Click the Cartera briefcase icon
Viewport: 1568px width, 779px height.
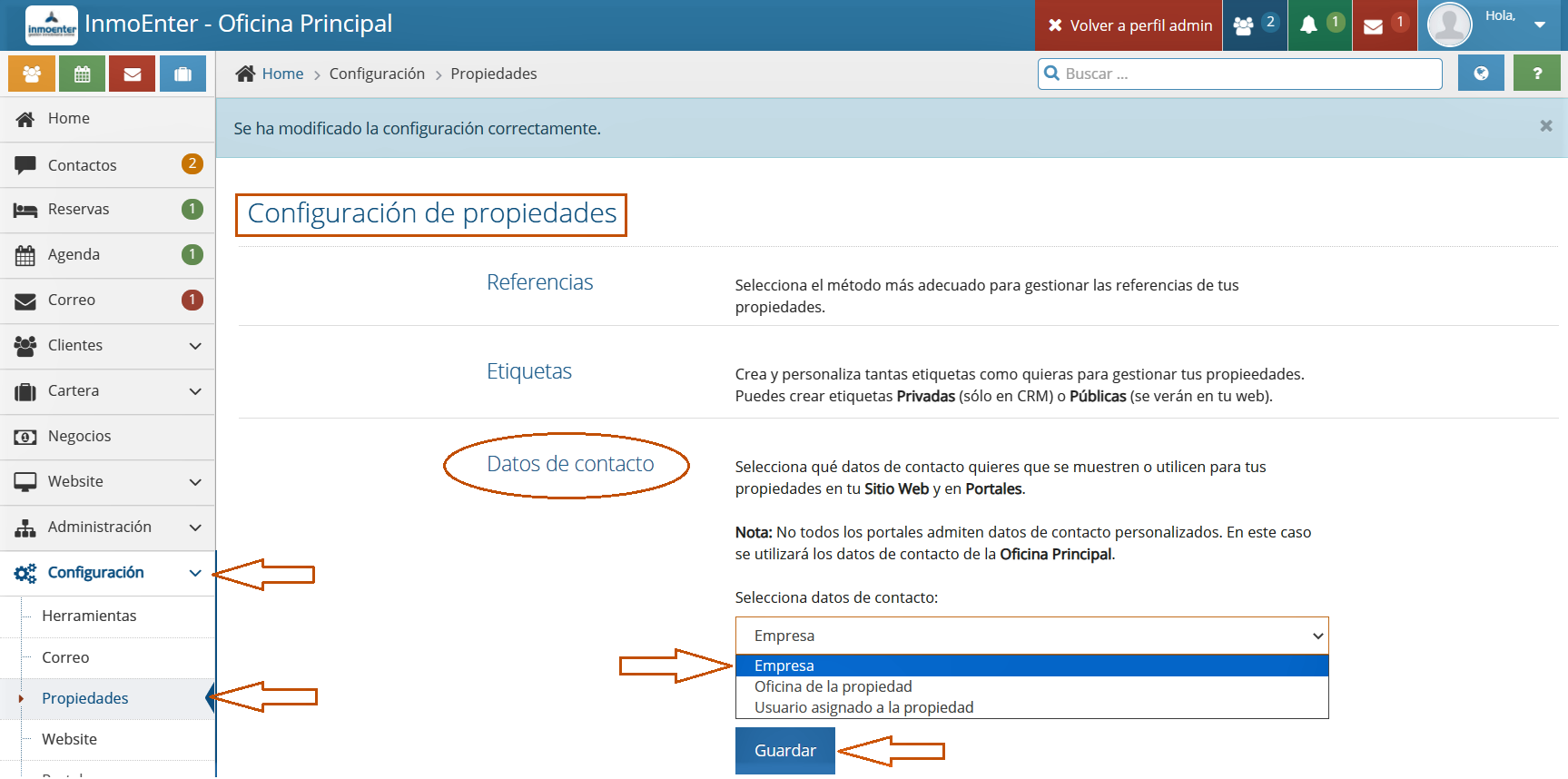point(25,391)
